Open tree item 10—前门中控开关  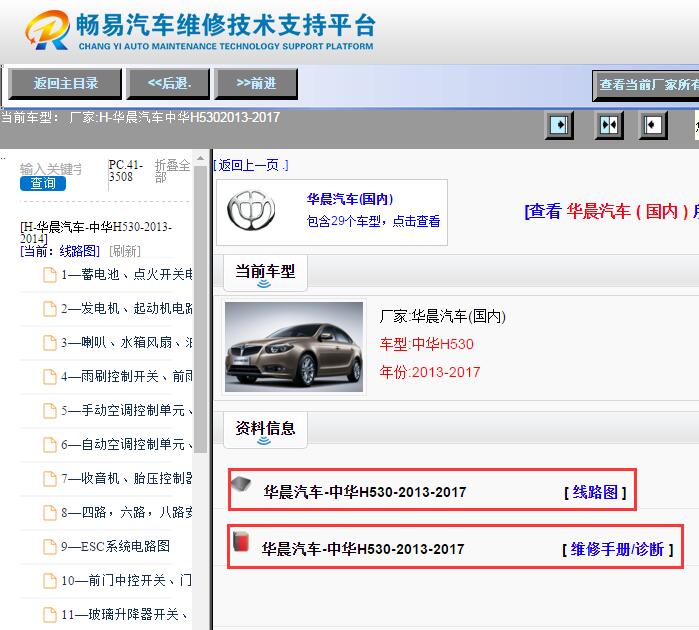click(x=127, y=580)
